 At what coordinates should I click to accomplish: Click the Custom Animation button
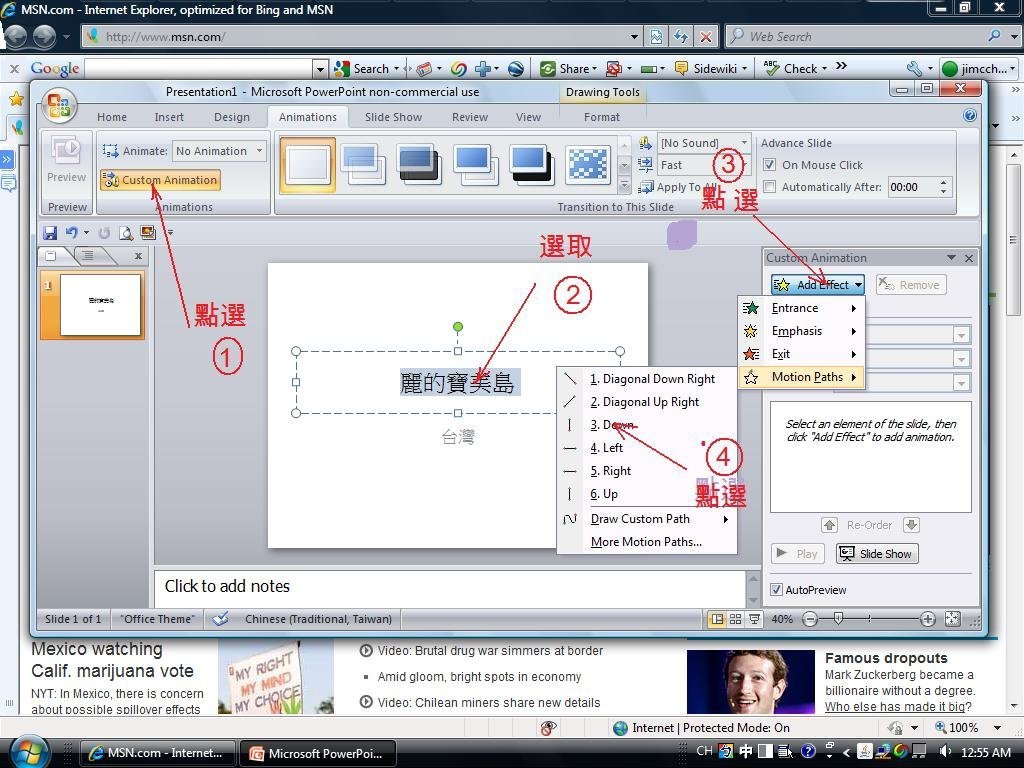[160, 180]
